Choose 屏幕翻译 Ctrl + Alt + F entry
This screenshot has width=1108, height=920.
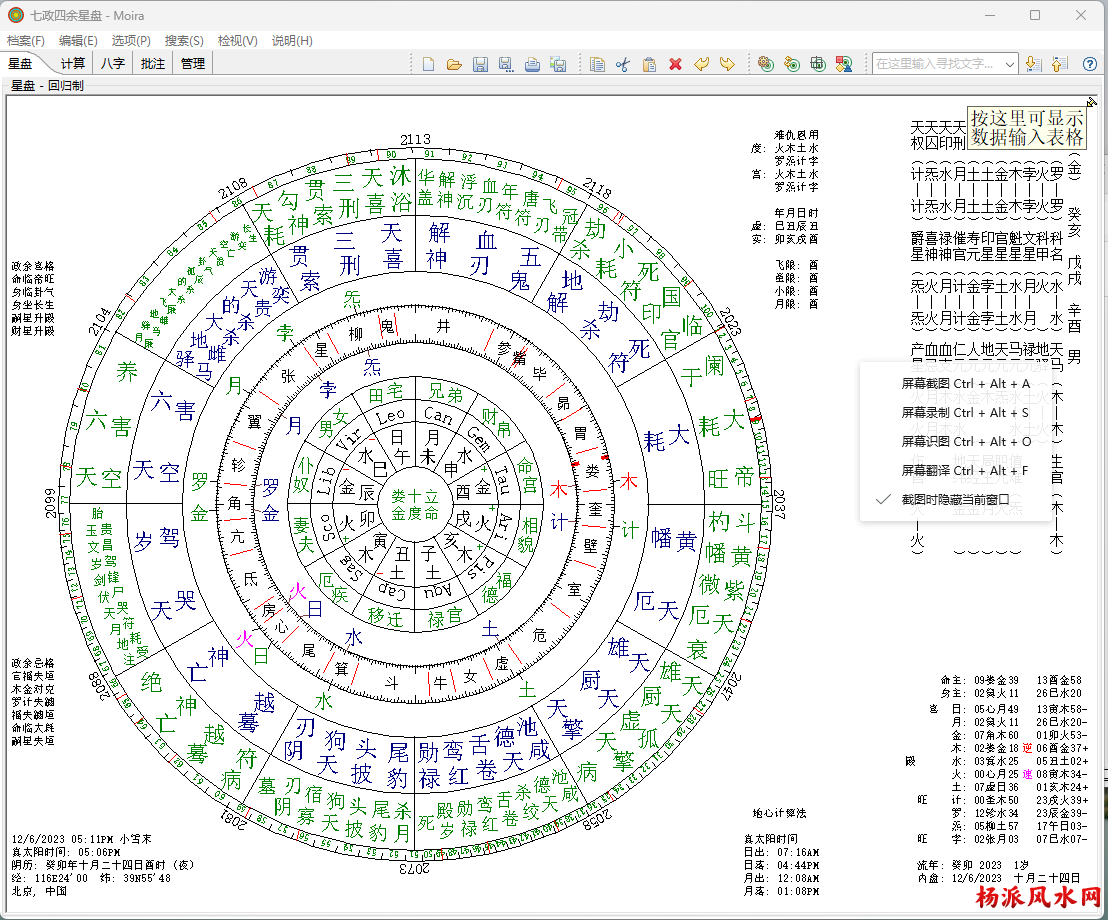point(965,470)
